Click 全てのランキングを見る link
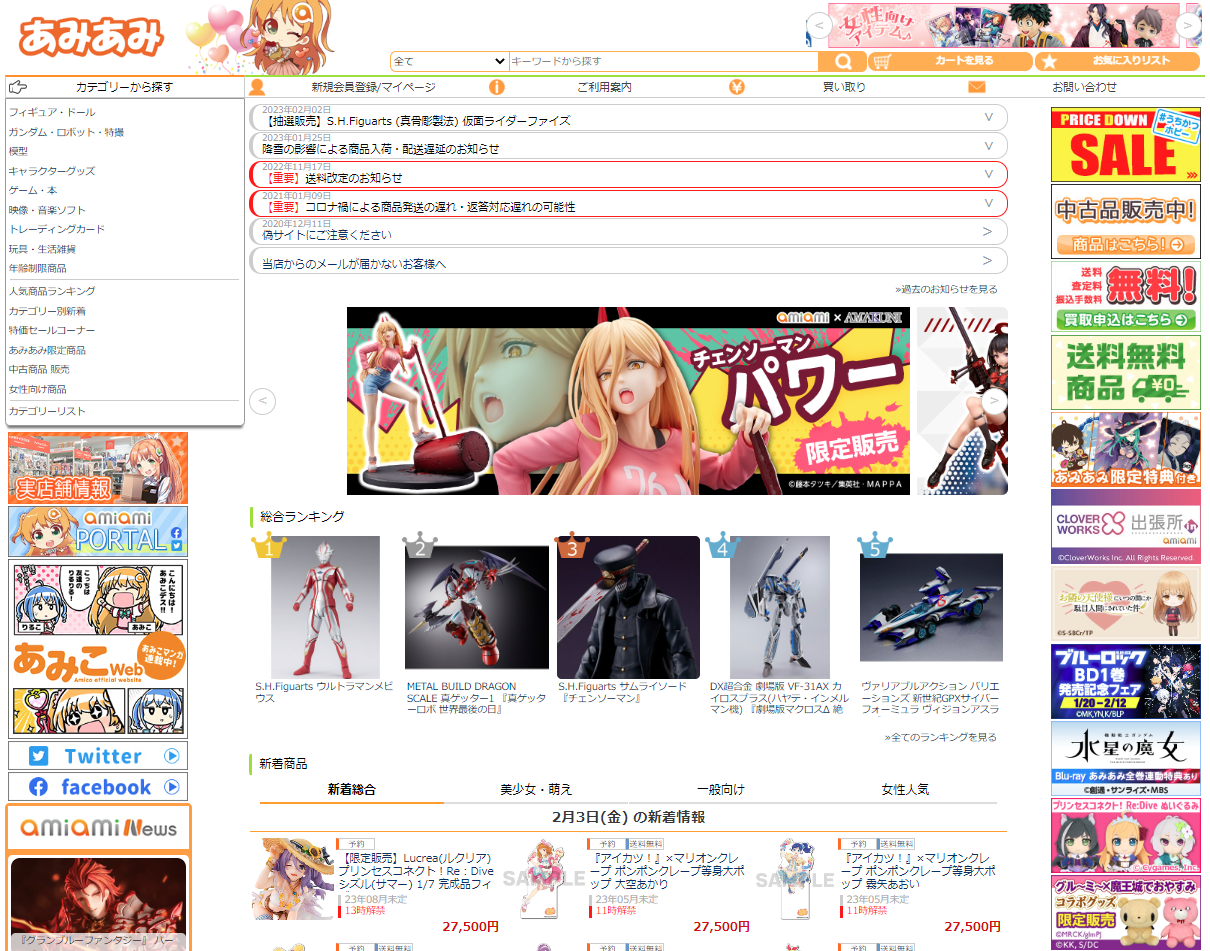The width and height of the screenshot is (1210, 951). tap(940, 737)
